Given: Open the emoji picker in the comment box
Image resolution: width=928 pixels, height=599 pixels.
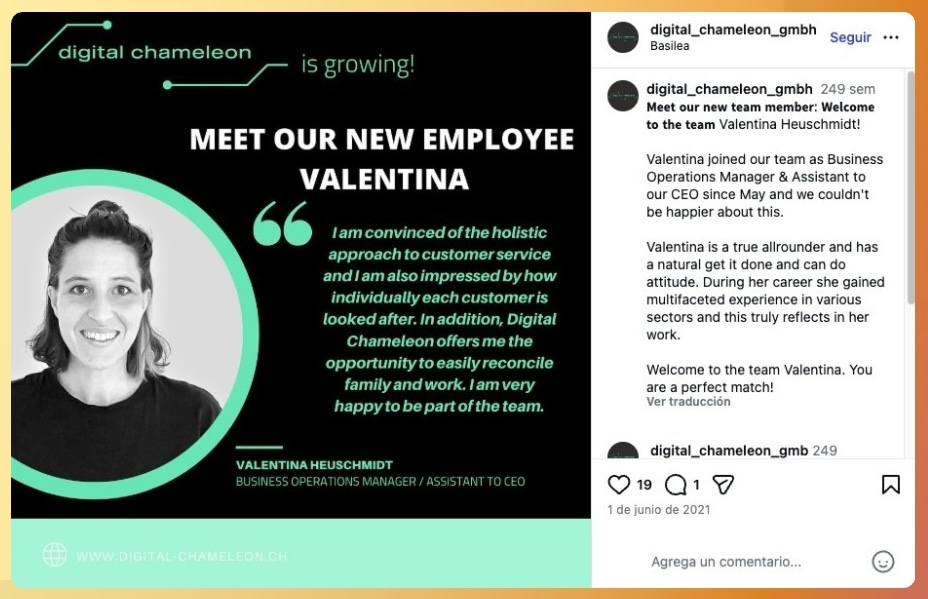Looking at the screenshot, I should coord(882,562).
